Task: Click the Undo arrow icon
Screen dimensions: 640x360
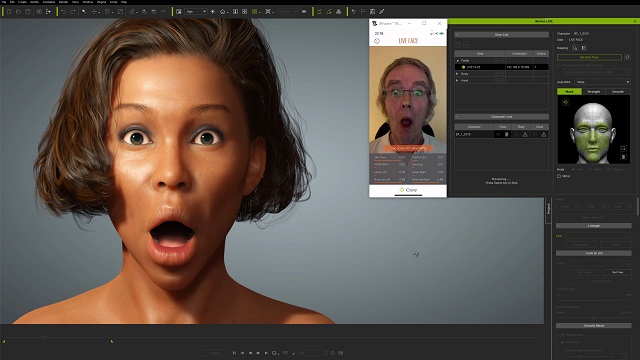Action: (64, 11)
